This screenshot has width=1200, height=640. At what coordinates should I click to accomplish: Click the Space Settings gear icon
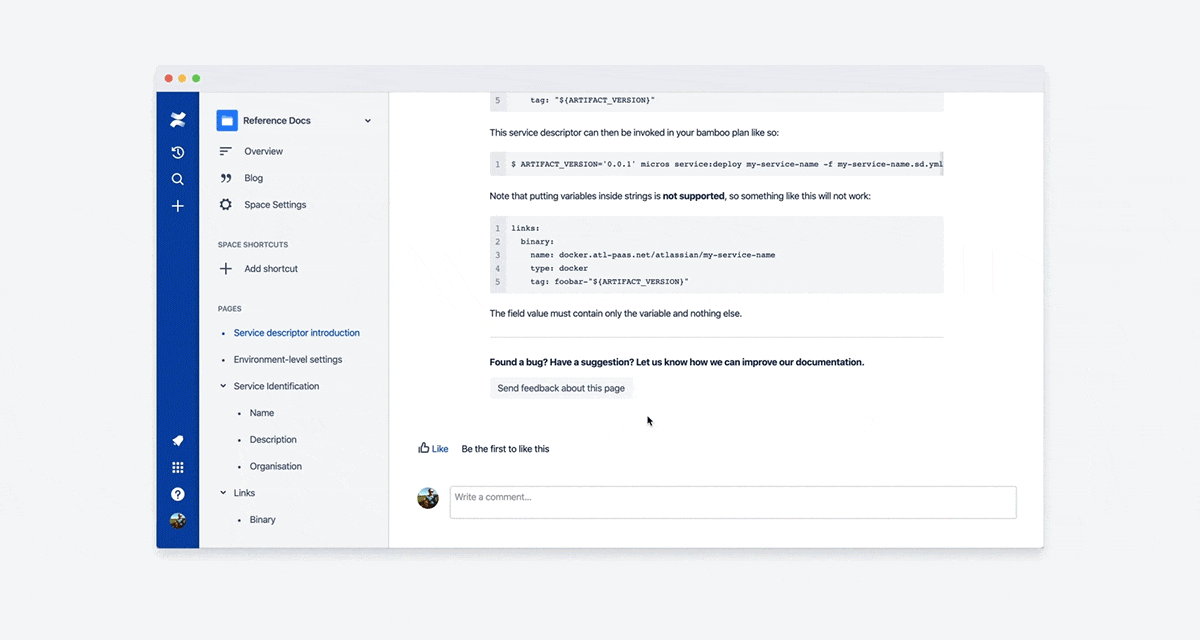[226, 204]
